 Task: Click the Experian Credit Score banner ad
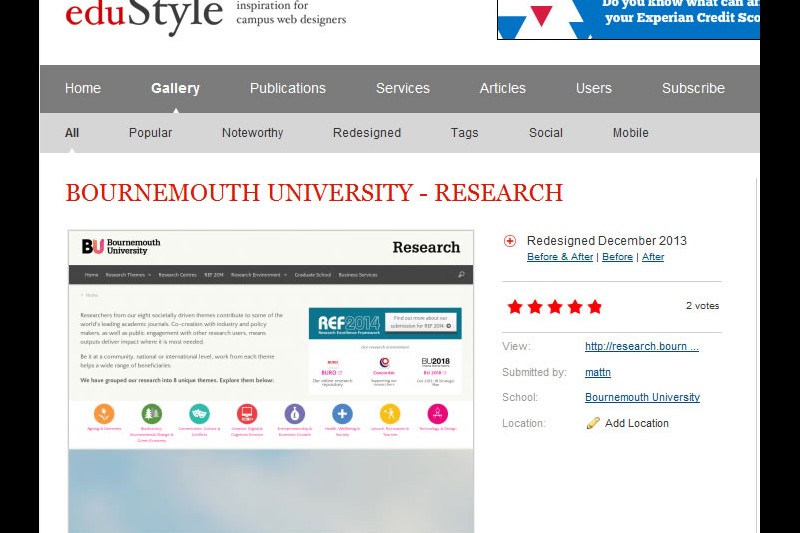pos(629,19)
